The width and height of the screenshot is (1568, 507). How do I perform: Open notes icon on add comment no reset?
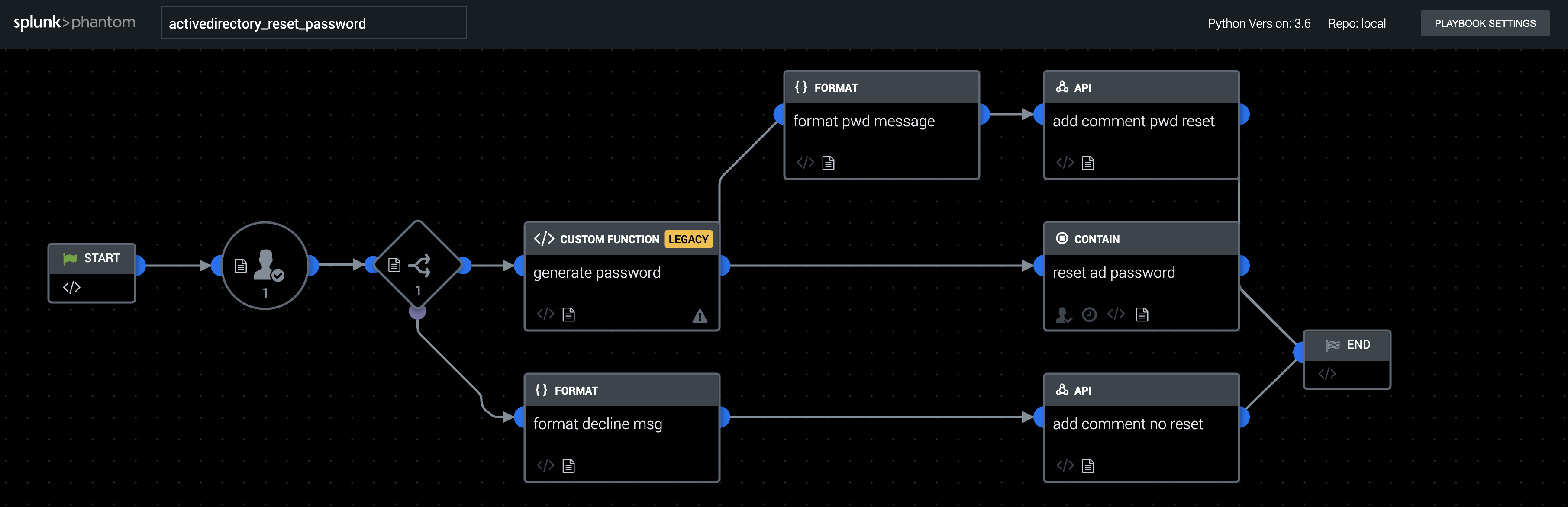(x=1088, y=465)
